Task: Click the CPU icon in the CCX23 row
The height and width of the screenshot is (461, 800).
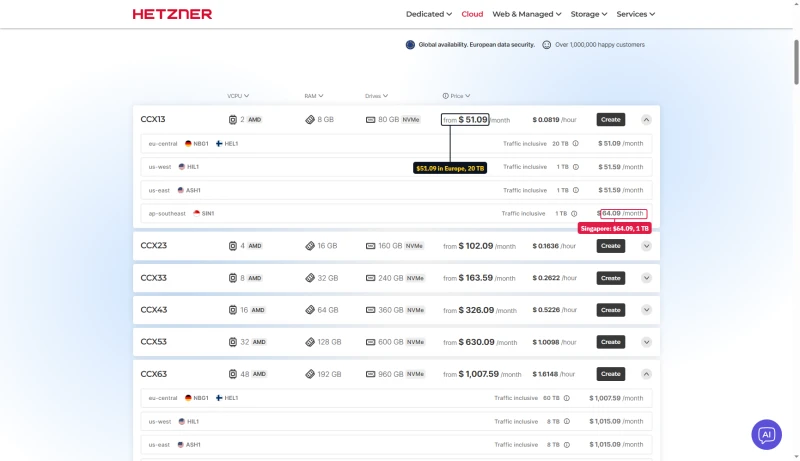Action: pos(233,246)
